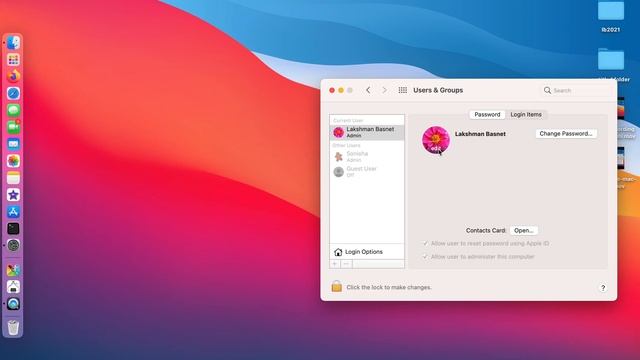Launch iMovie from the dock
This screenshot has height=360, width=640.
pyautogui.click(x=13, y=195)
